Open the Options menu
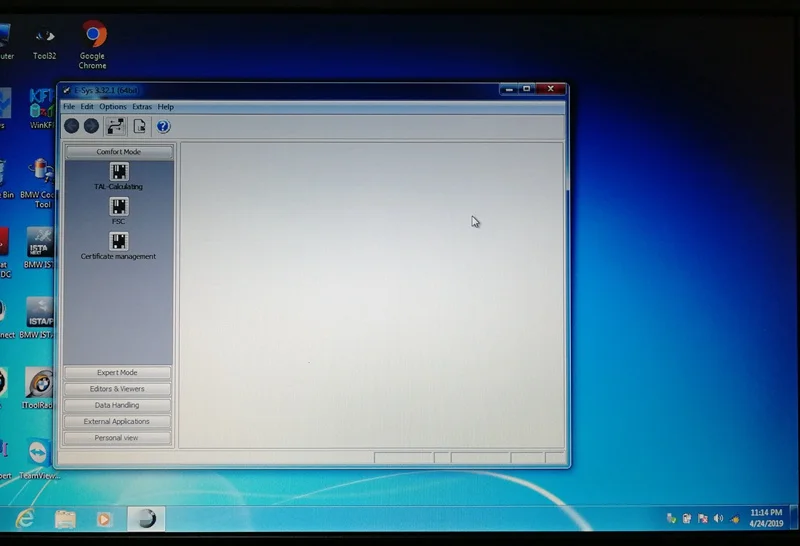 tap(113, 107)
